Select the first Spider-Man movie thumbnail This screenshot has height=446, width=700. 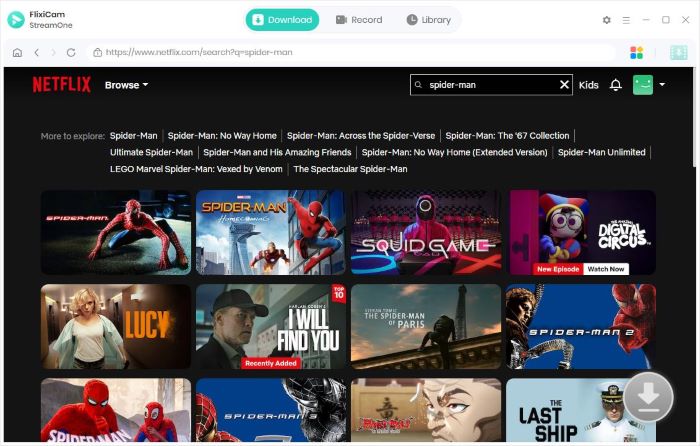pyautogui.click(x=116, y=232)
